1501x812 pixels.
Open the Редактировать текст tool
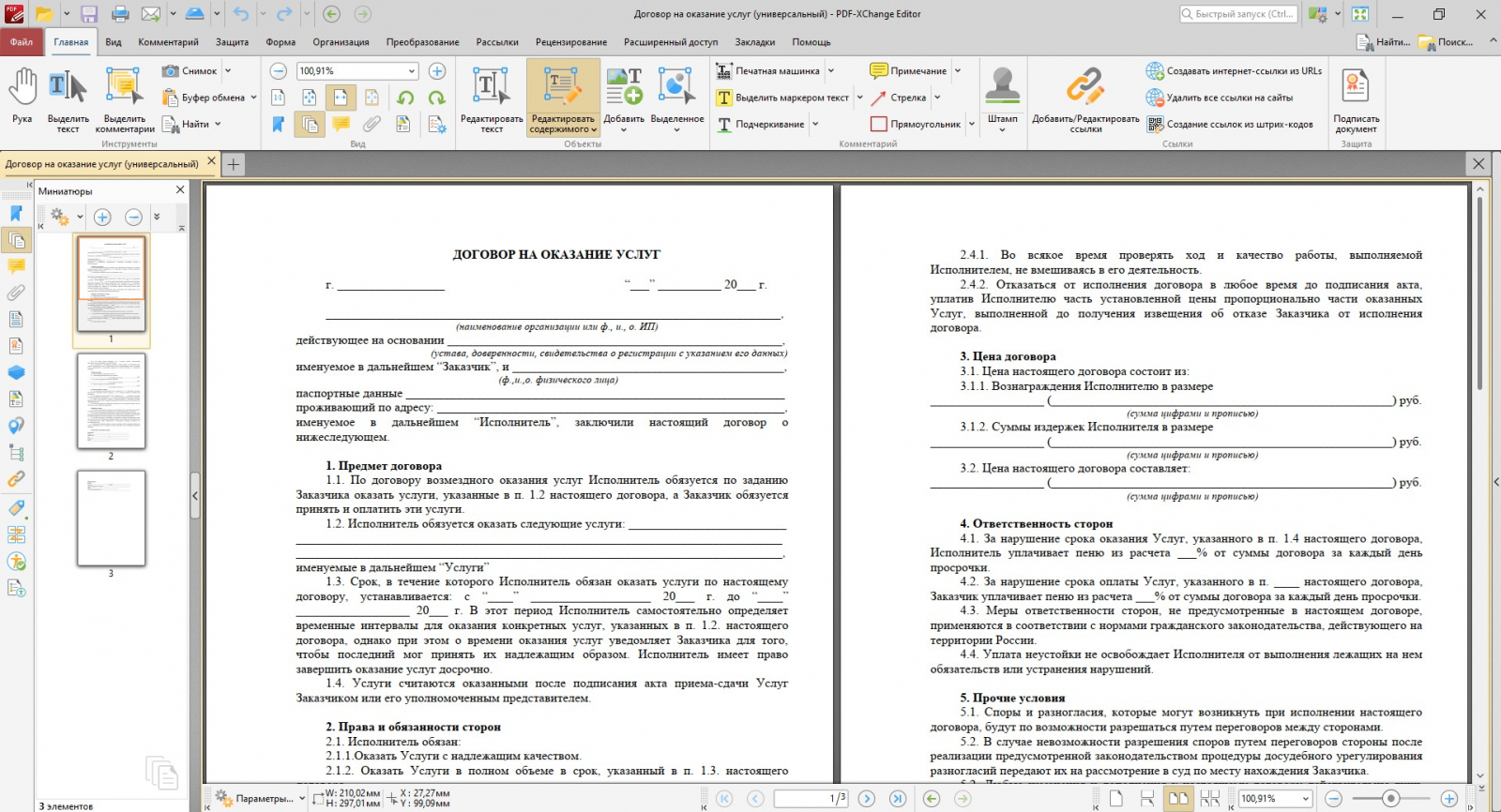click(x=492, y=100)
